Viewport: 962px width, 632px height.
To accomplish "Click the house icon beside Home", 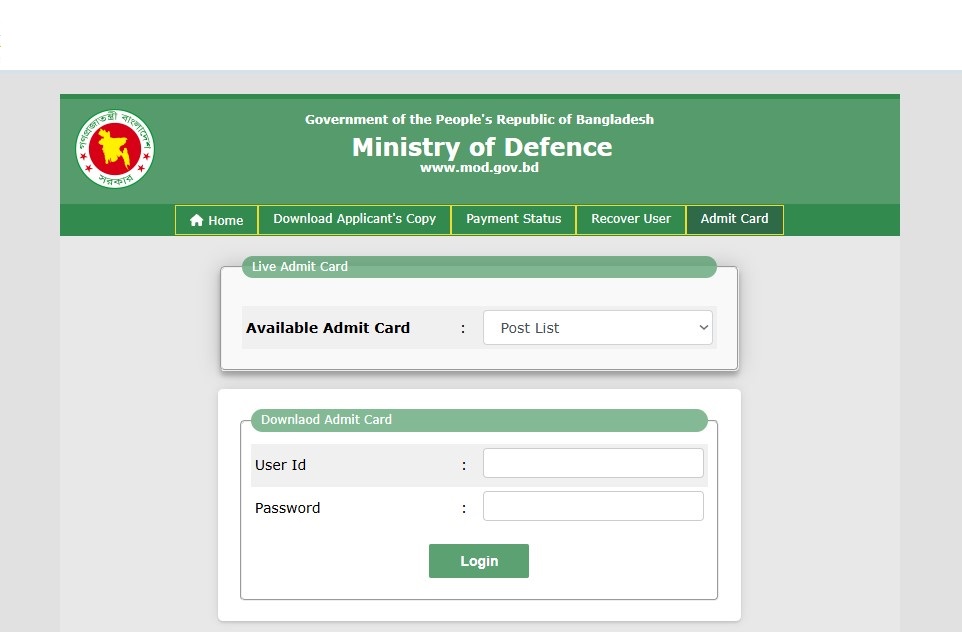I will pyautogui.click(x=196, y=220).
